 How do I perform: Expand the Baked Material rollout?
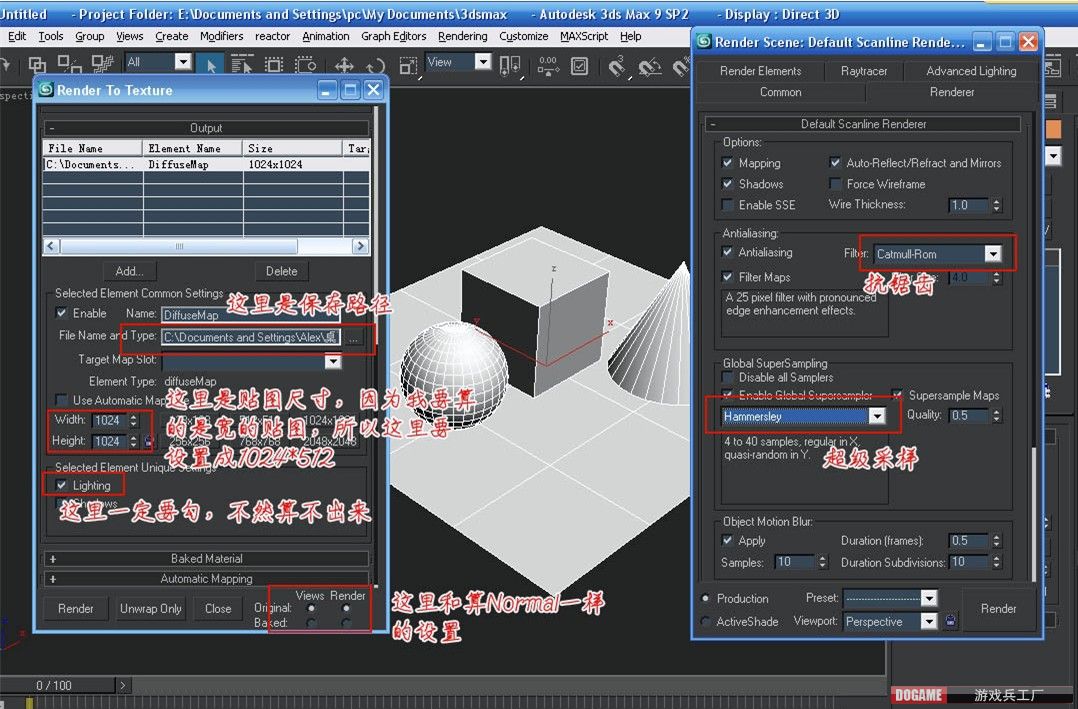(206, 558)
